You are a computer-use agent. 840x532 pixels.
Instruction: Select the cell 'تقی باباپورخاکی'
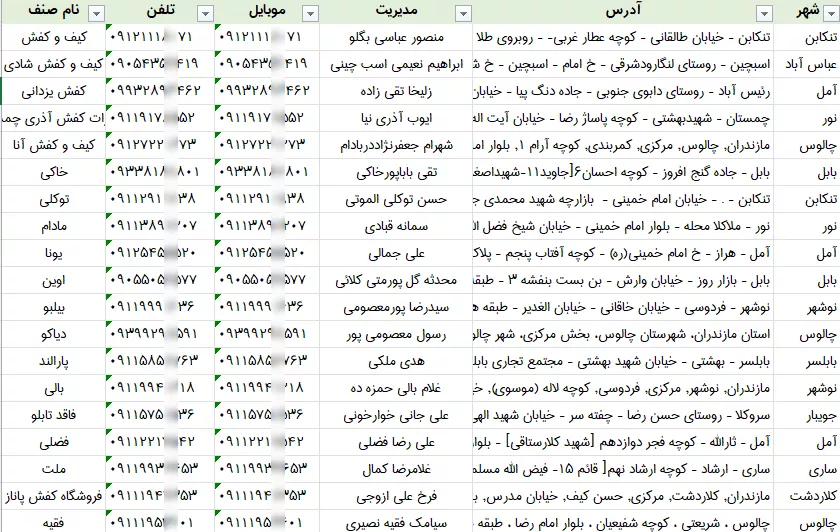coord(396,173)
